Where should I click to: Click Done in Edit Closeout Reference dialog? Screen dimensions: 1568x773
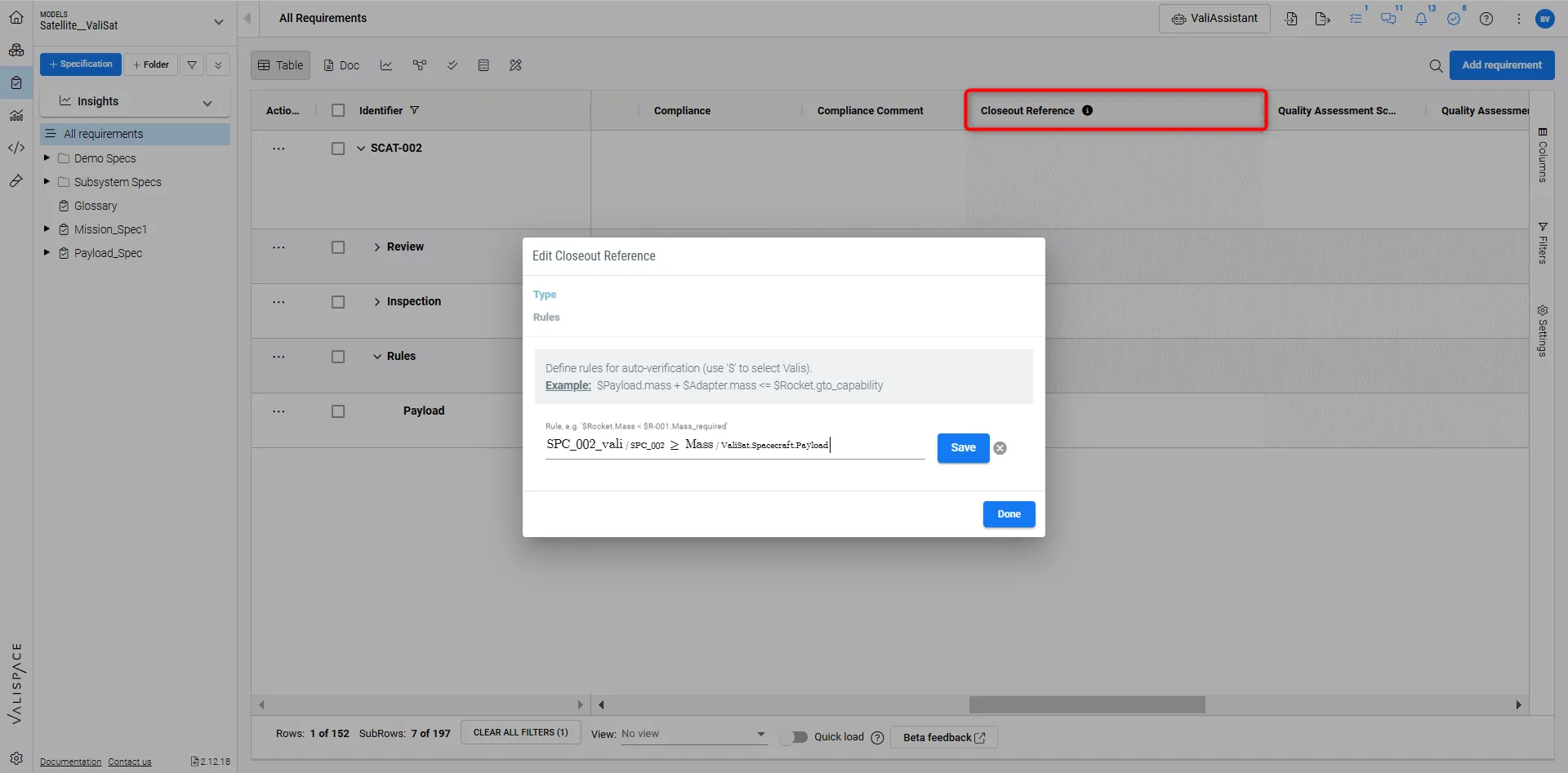[x=1009, y=514]
